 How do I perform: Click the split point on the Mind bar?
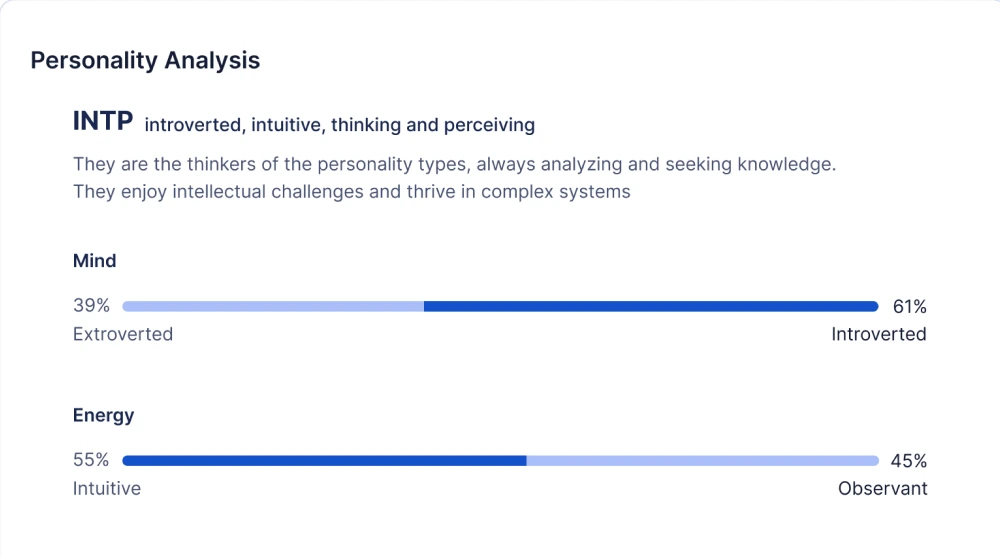(x=424, y=306)
